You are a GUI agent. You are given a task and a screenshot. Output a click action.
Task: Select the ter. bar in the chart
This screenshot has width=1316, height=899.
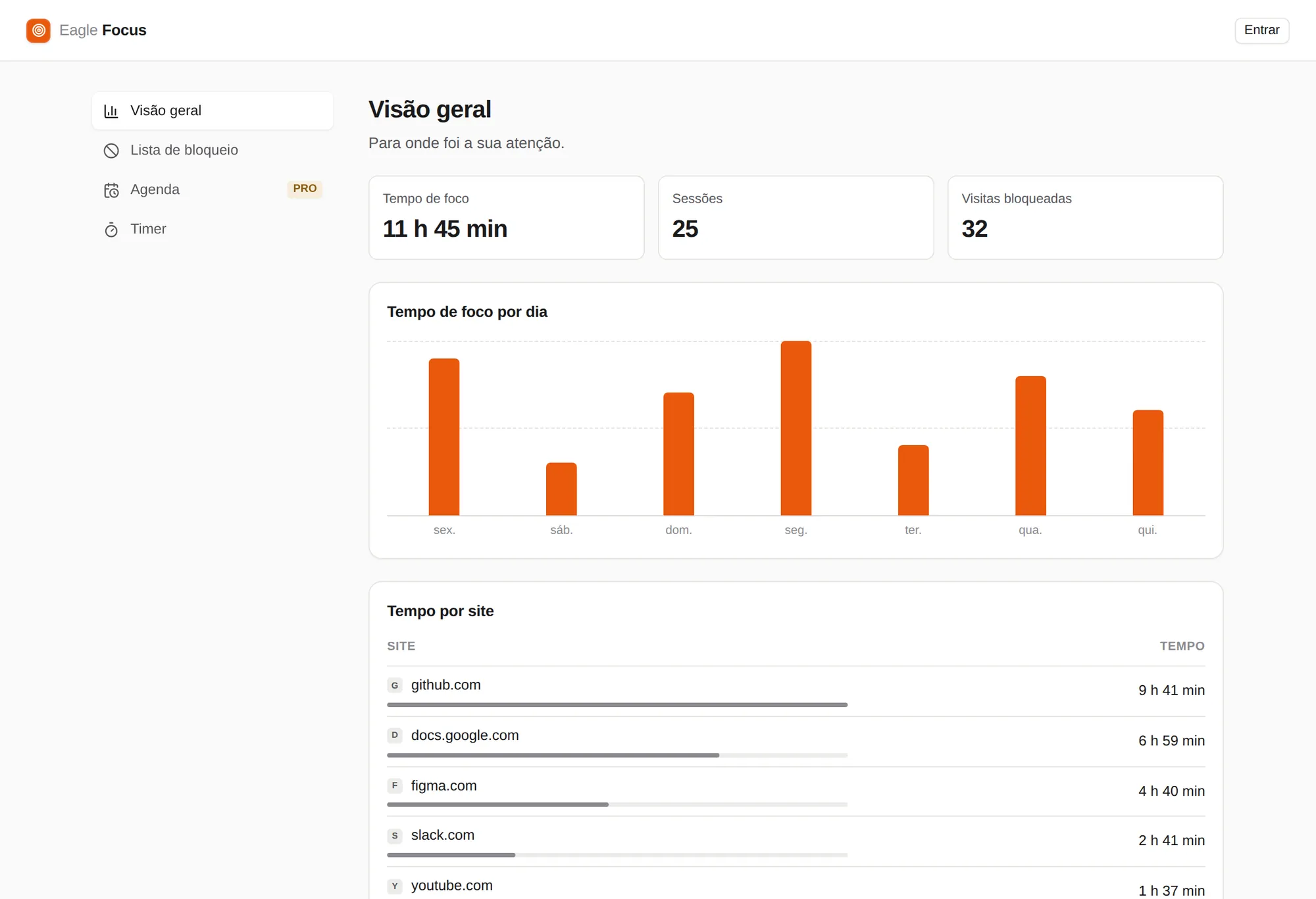click(x=913, y=480)
